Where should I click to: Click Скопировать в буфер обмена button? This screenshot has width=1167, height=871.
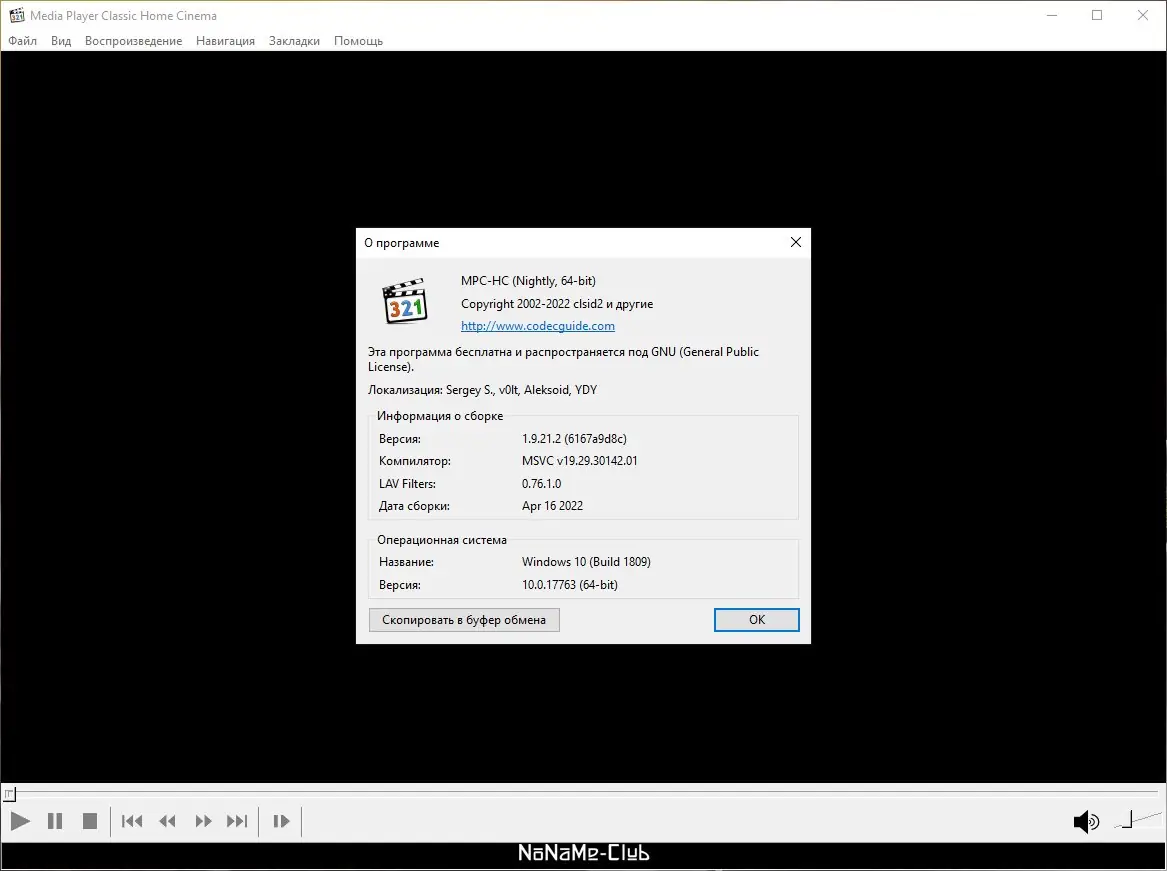point(464,619)
